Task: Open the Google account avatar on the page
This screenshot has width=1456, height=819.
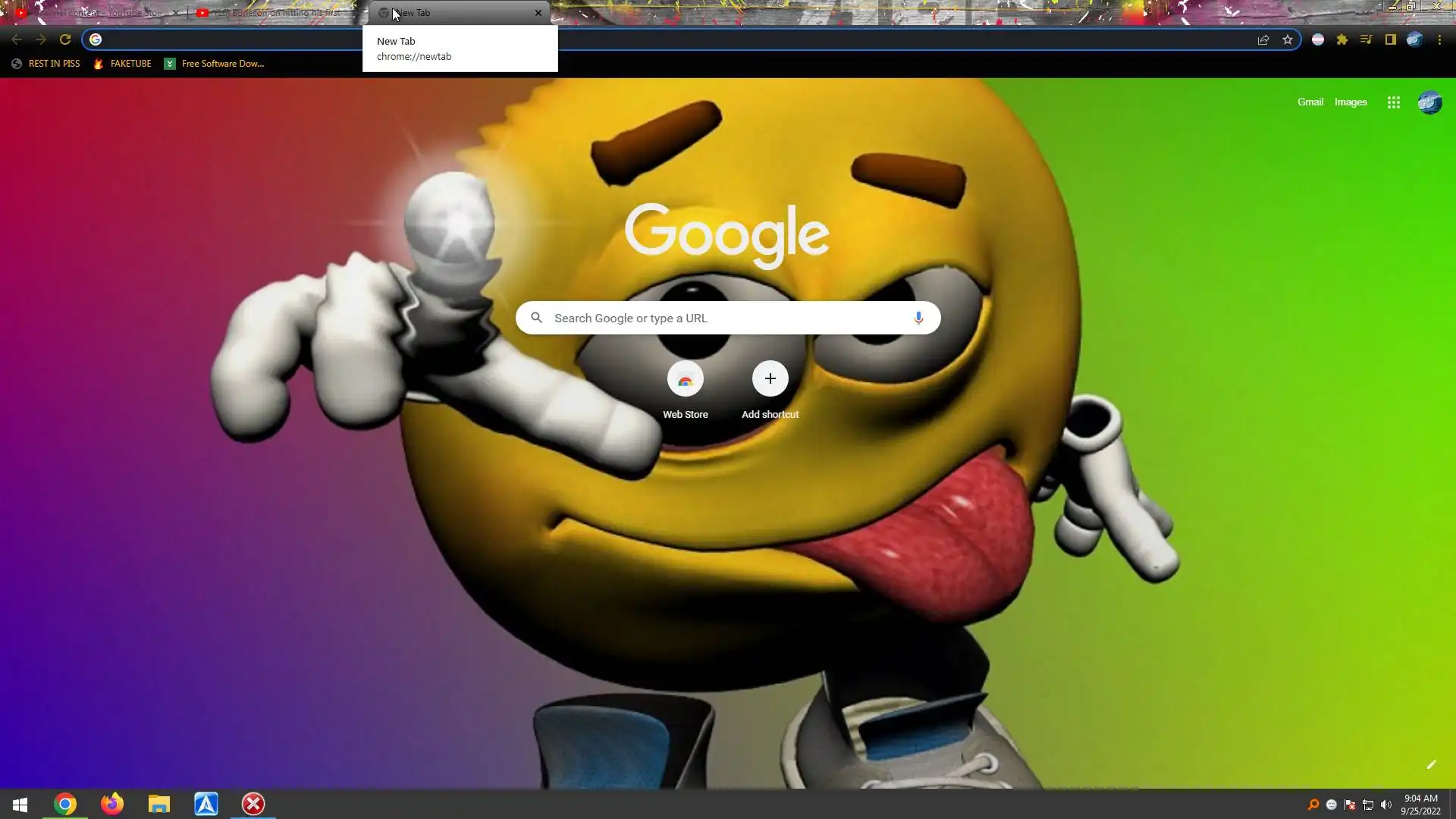Action: pos(1429,102)
